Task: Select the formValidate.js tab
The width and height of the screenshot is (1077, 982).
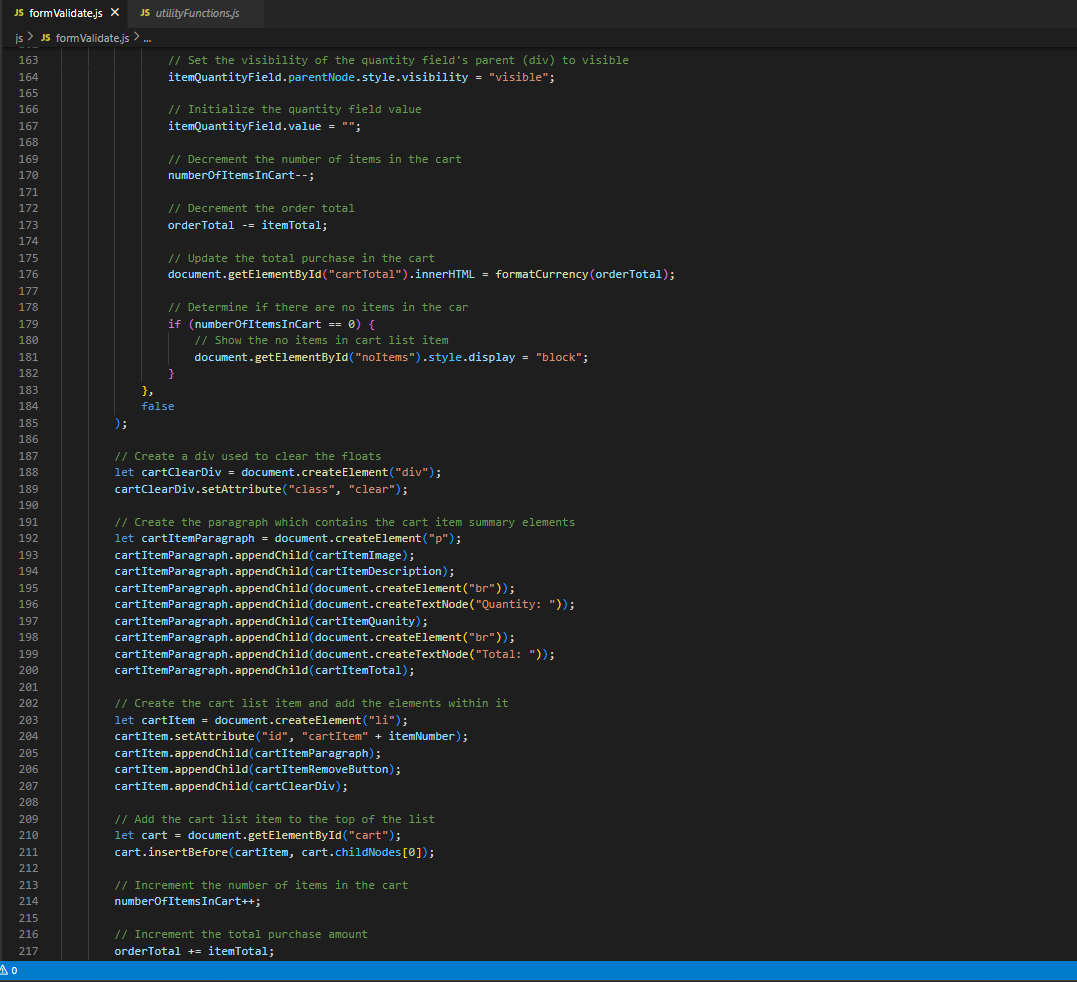Action: pyautogui.click(x=65, y=14)
